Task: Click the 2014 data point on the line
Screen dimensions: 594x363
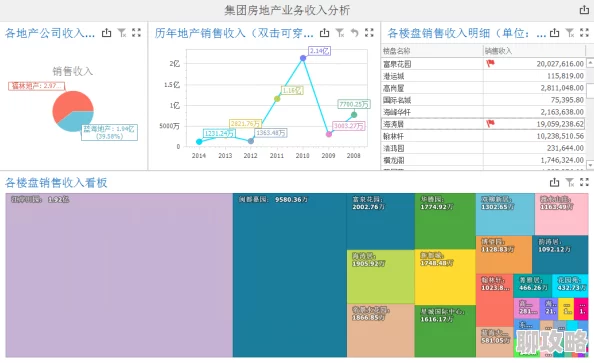Action: pyautogui.click(x=199, y=142)
